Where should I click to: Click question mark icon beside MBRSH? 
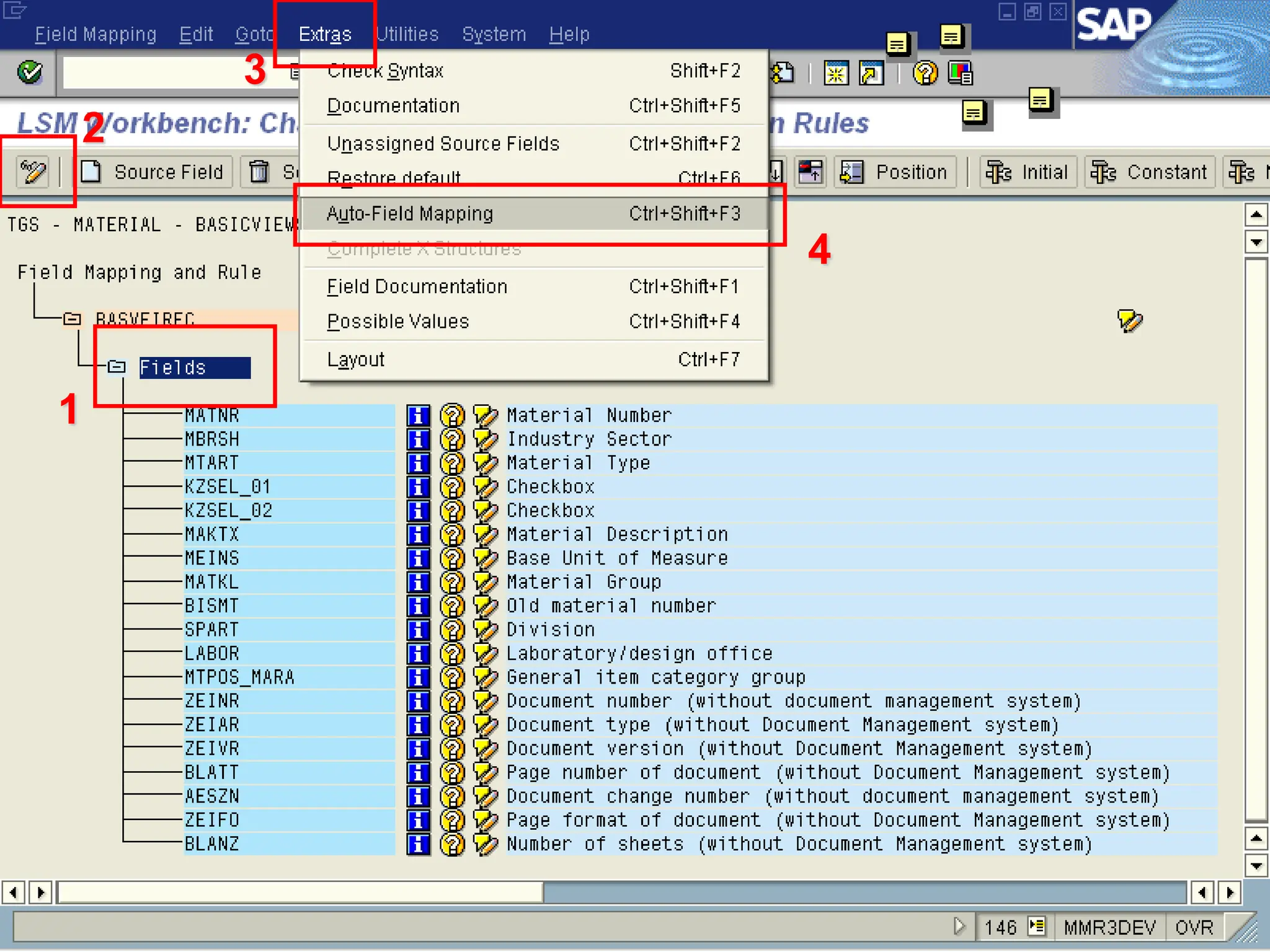[452, 439]
